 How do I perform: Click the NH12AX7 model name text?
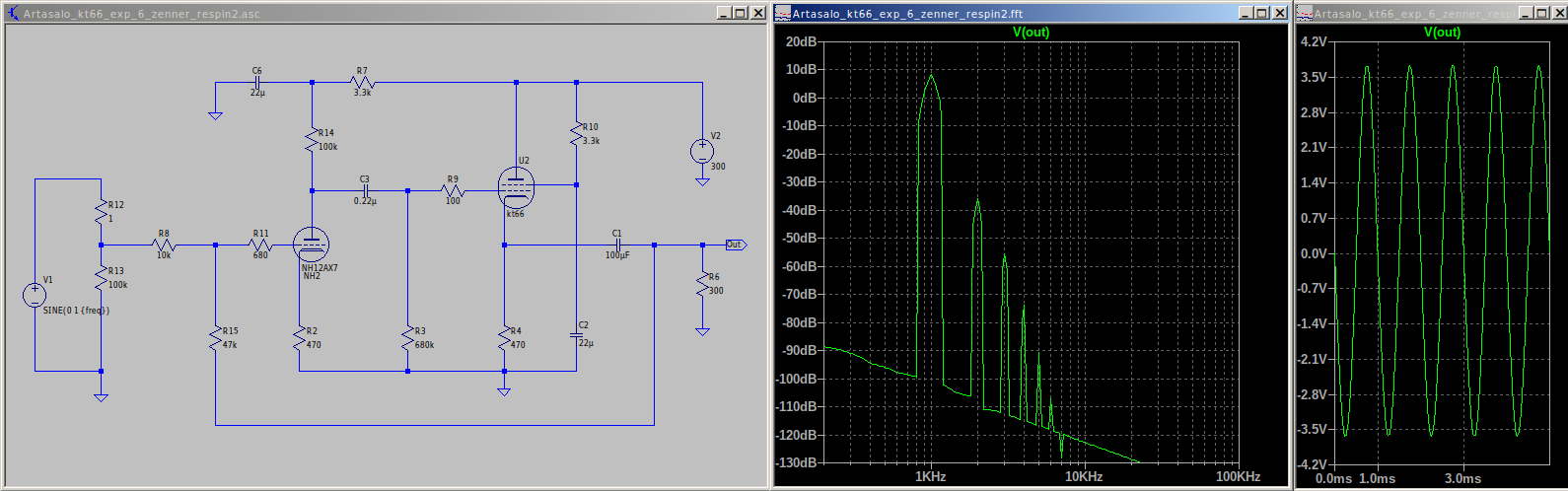pyautogui.click(x=320, y=268)
